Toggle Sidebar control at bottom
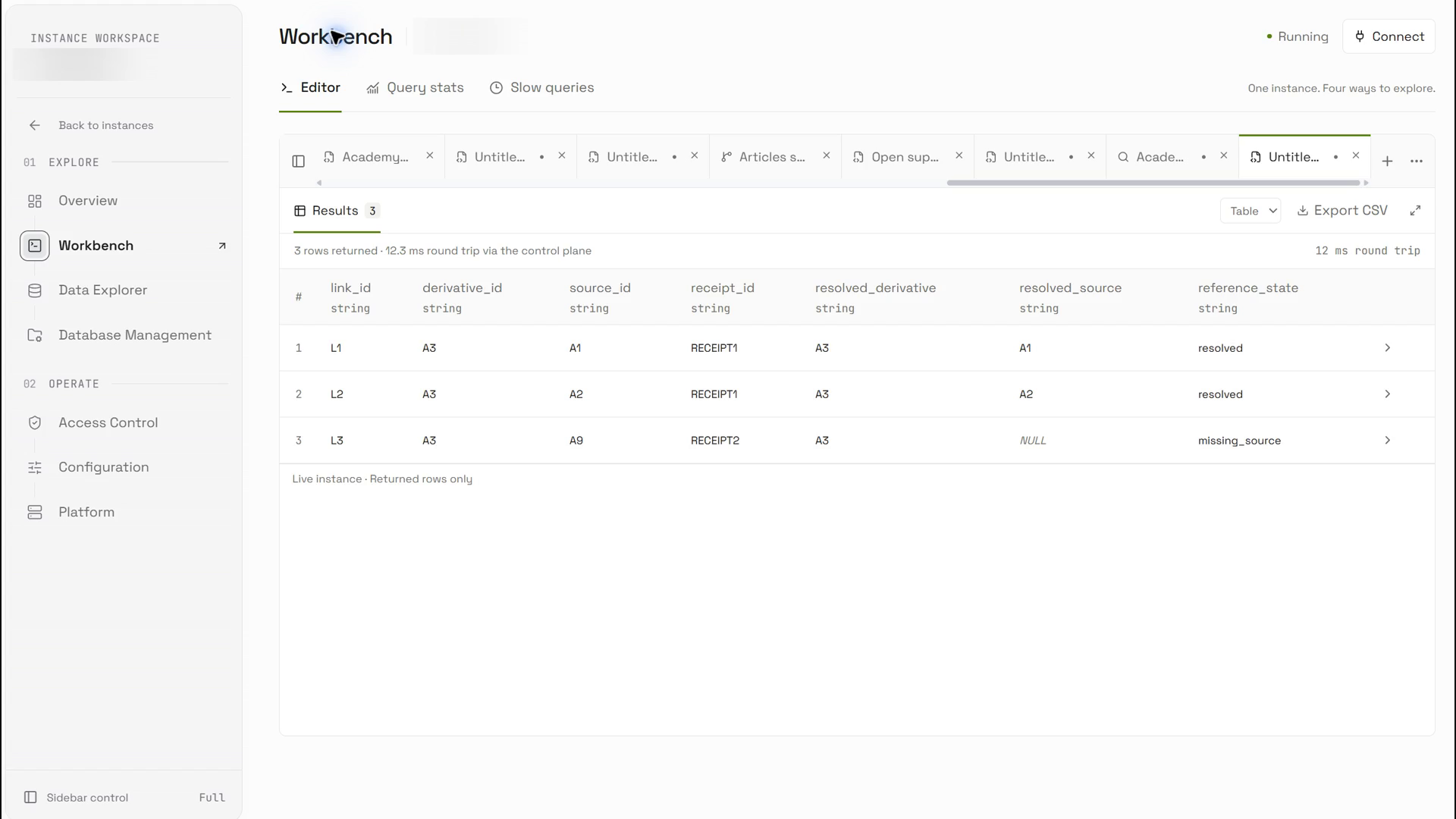The height and width of the screenshot is (819, 1456). click(124, 797)
